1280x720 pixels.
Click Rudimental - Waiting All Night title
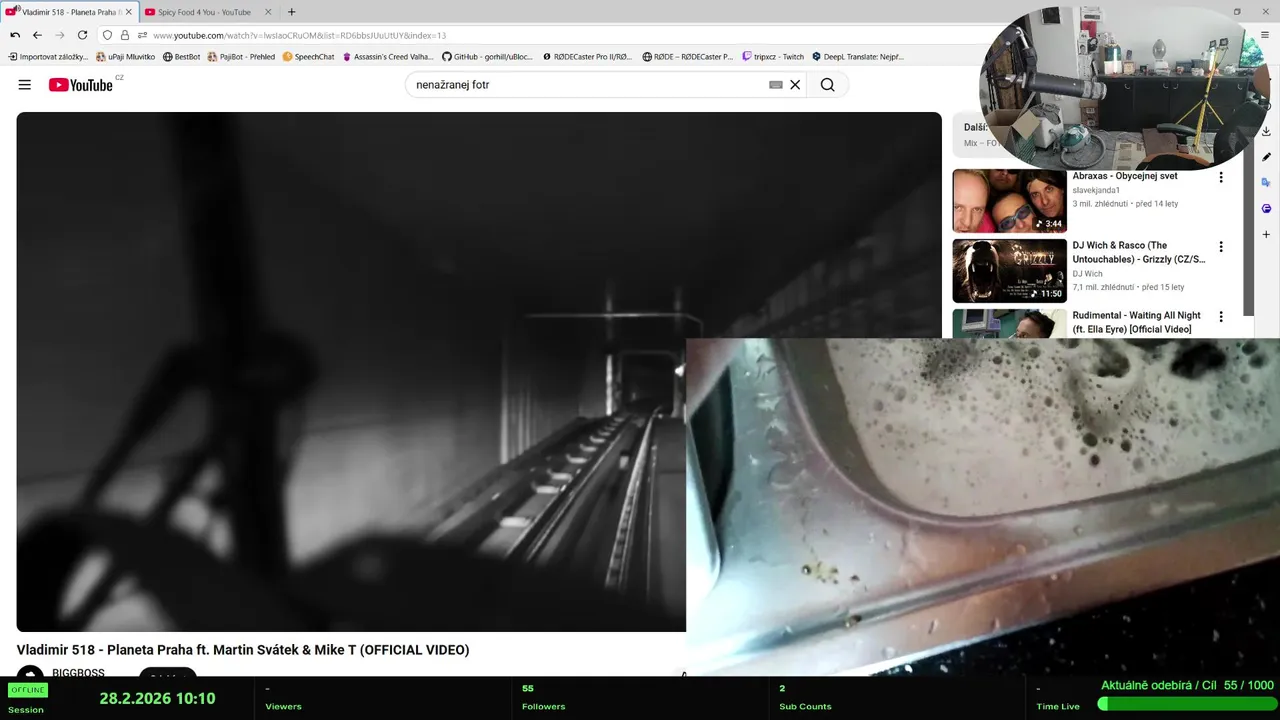pos(1137,322)
